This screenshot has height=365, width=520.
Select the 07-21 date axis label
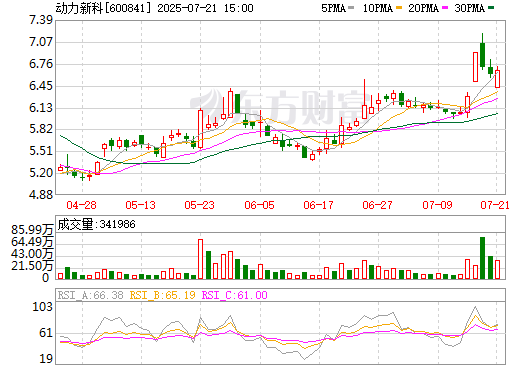(495, 205)
